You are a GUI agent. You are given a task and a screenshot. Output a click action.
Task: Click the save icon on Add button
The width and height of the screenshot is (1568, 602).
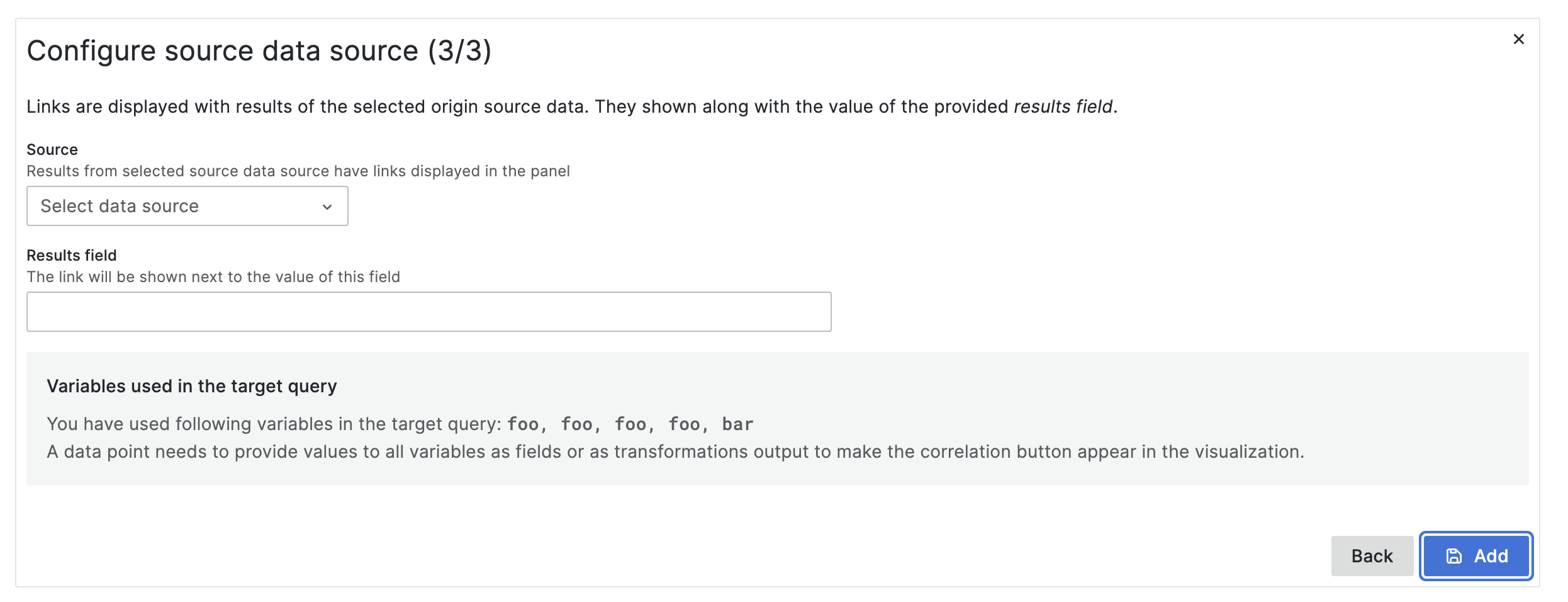coord(1454,556)
